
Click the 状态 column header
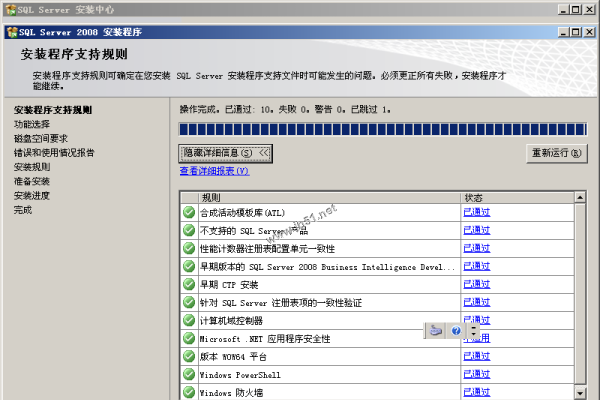518,198
